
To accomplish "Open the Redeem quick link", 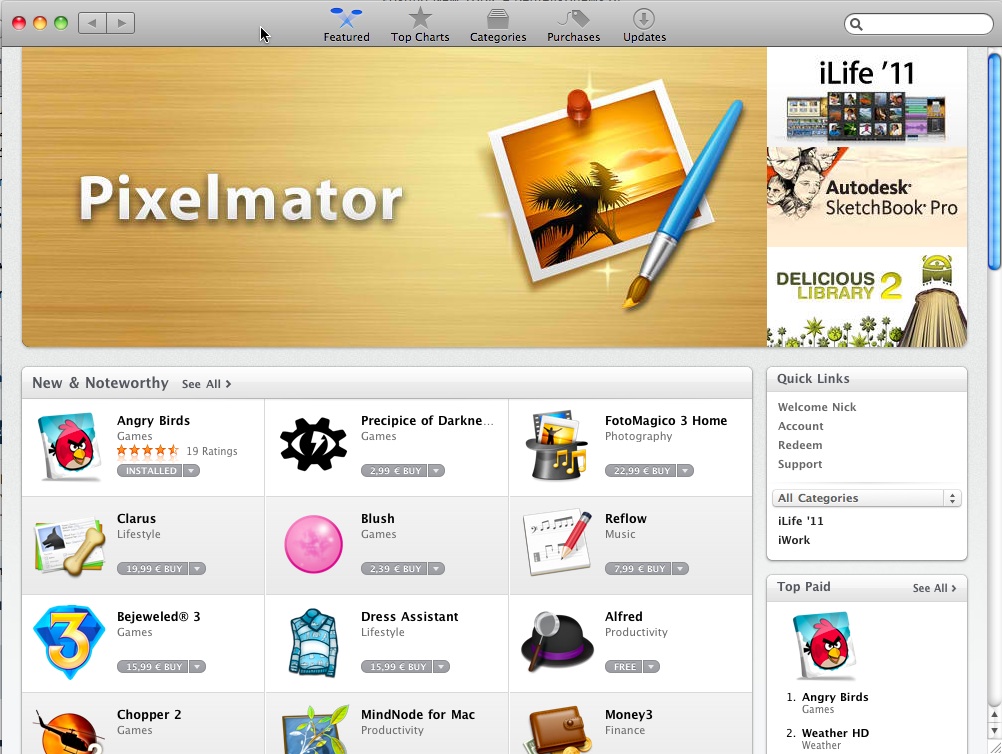I will [x=800, y=445].
